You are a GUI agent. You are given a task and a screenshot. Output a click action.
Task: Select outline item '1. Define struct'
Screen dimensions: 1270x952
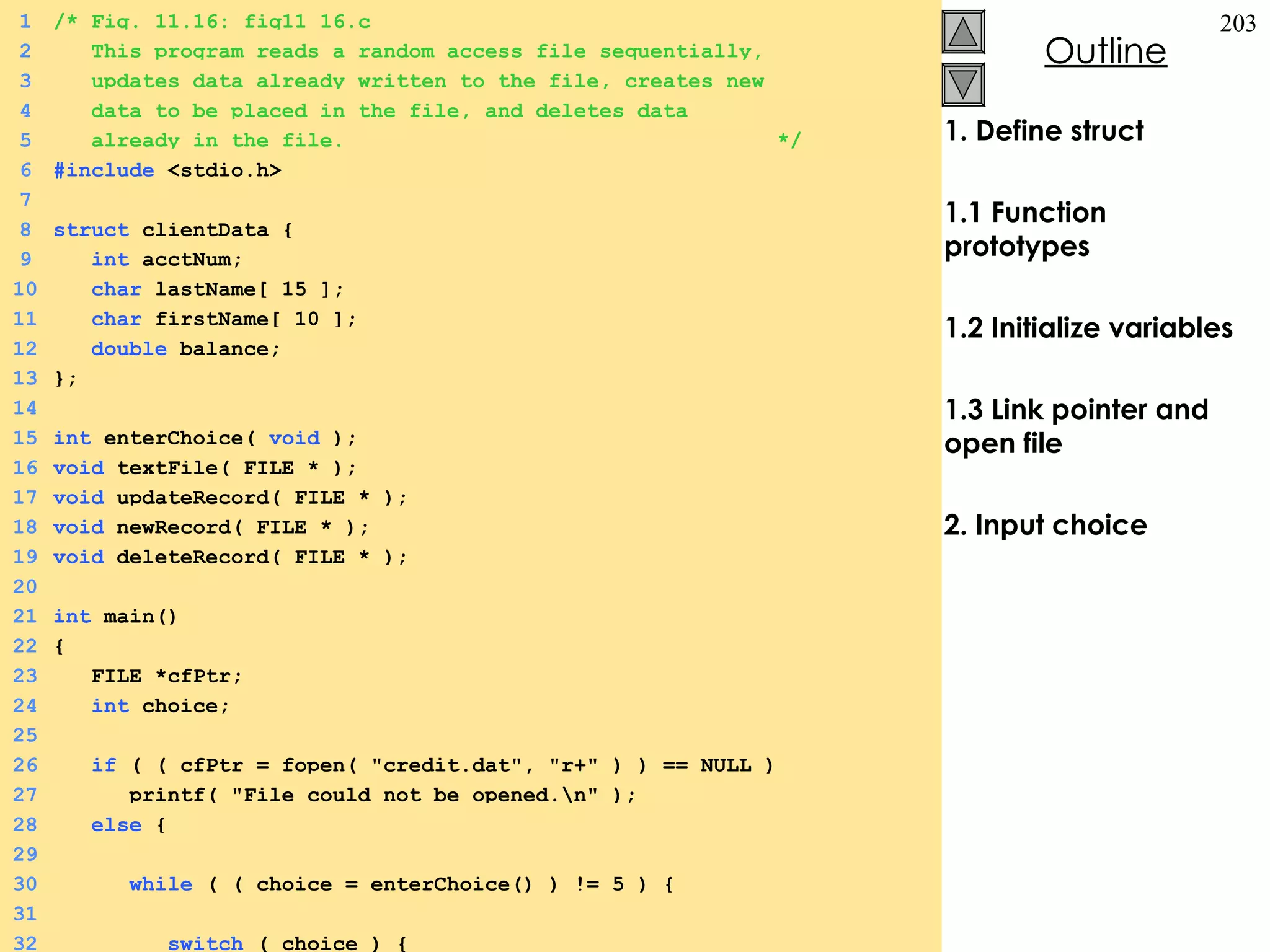point(1044,131)
